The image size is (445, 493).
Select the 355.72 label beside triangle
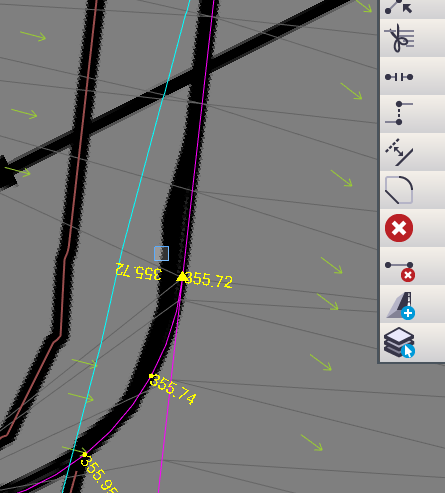[x=209, y=280]
